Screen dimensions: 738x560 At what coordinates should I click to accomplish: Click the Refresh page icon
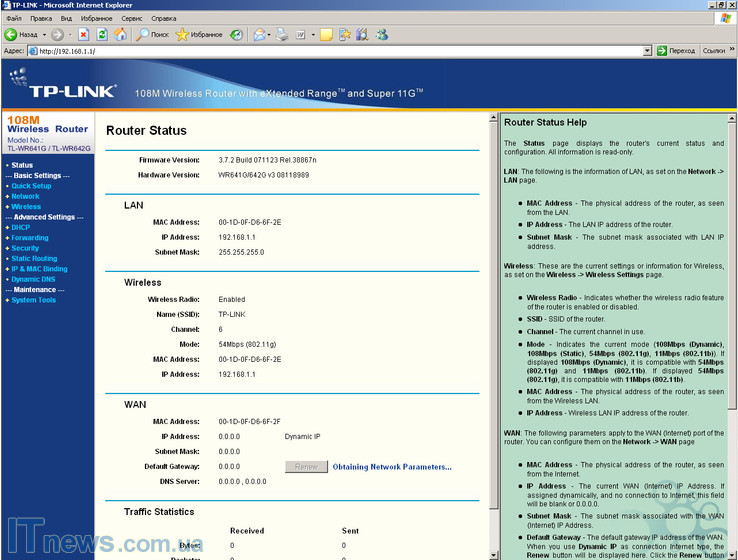point(102,34)
